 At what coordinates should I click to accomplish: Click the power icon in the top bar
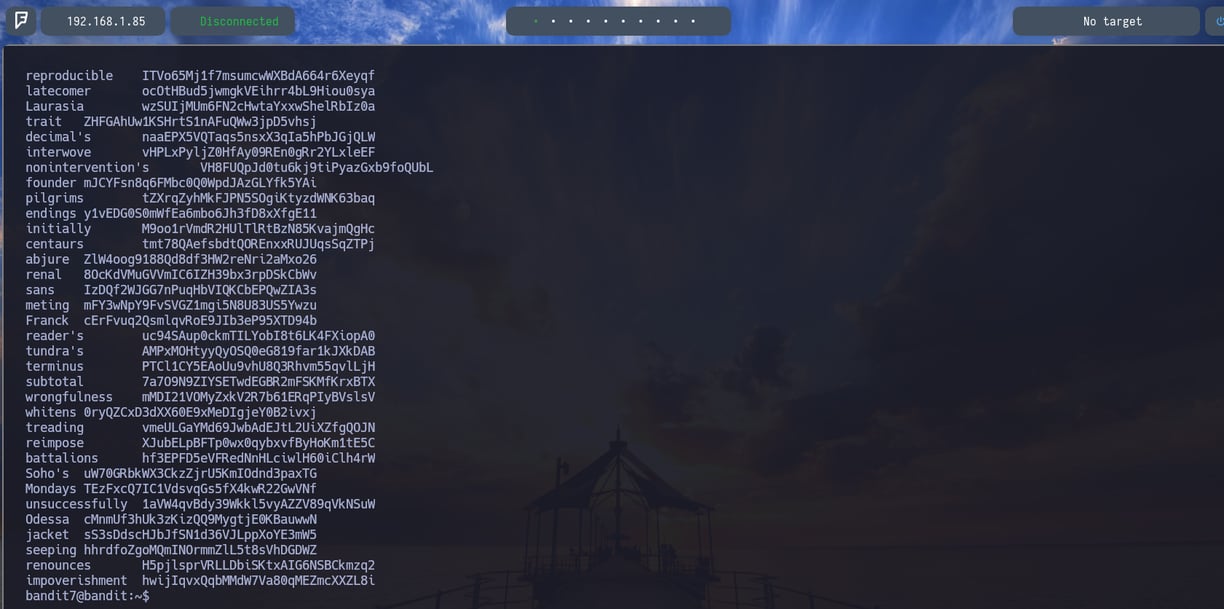pos(1218,21)
